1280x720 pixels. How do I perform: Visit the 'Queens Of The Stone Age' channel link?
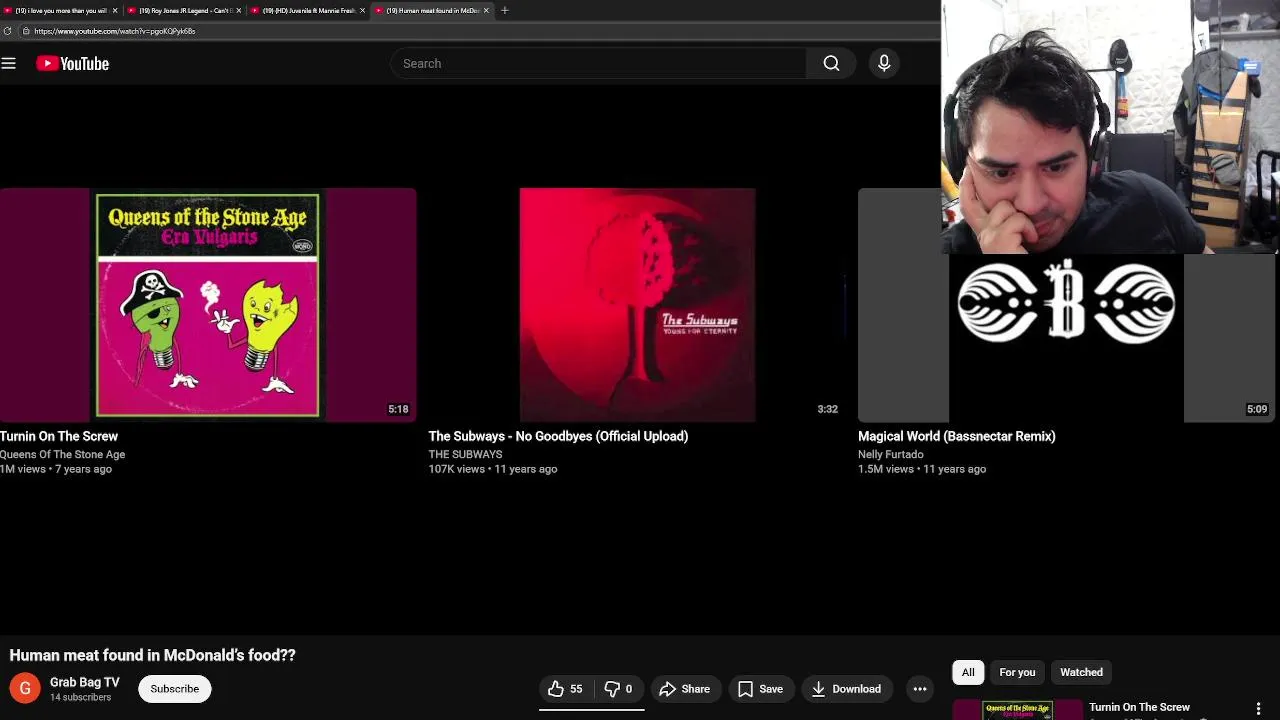(x=62, y=454)
